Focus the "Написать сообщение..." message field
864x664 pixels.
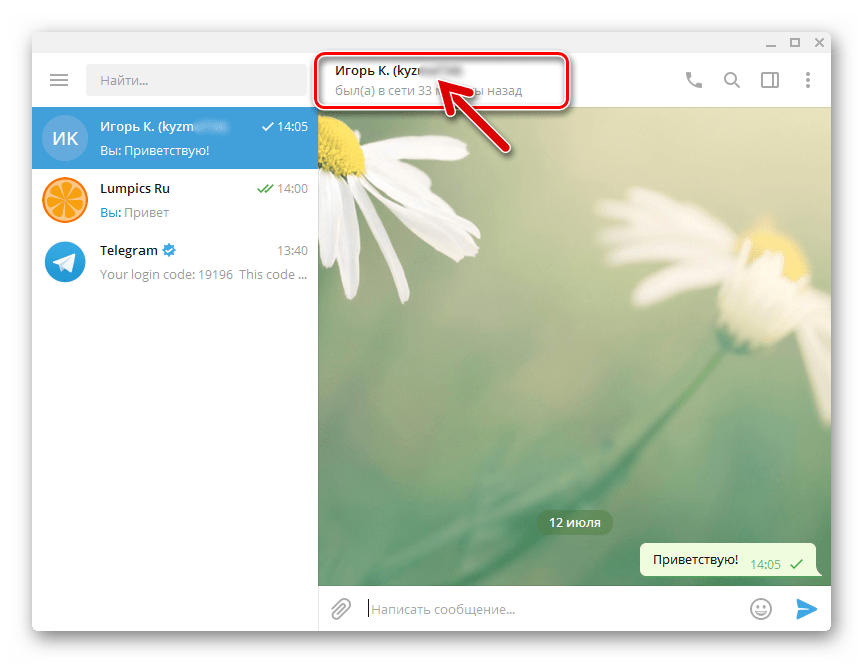pos(550,609)
